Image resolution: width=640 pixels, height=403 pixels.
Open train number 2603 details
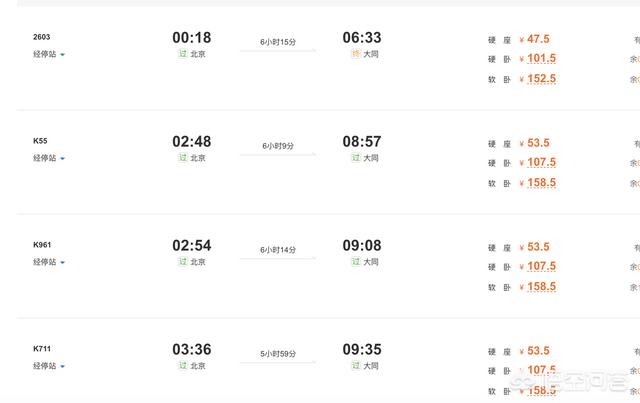(x=42, y=37)
